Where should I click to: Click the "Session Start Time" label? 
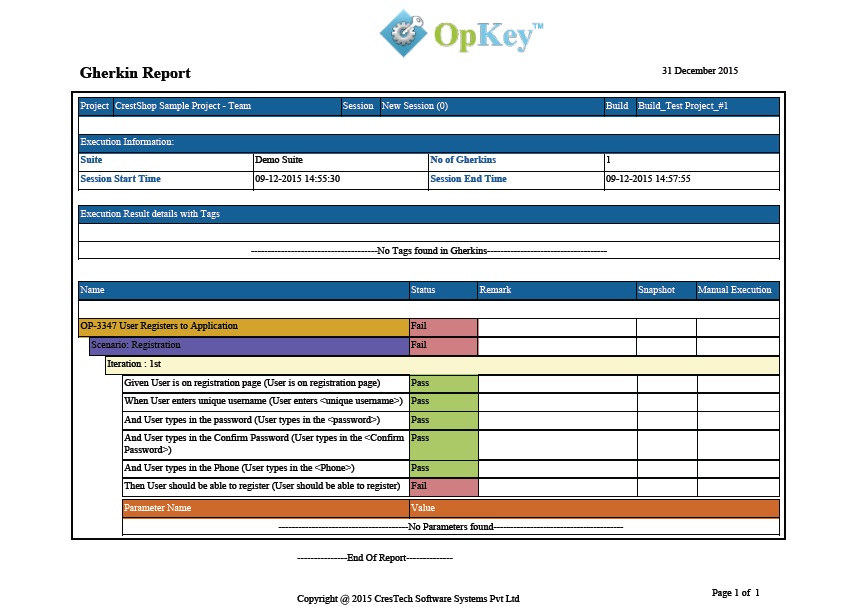tap(121, 179)
